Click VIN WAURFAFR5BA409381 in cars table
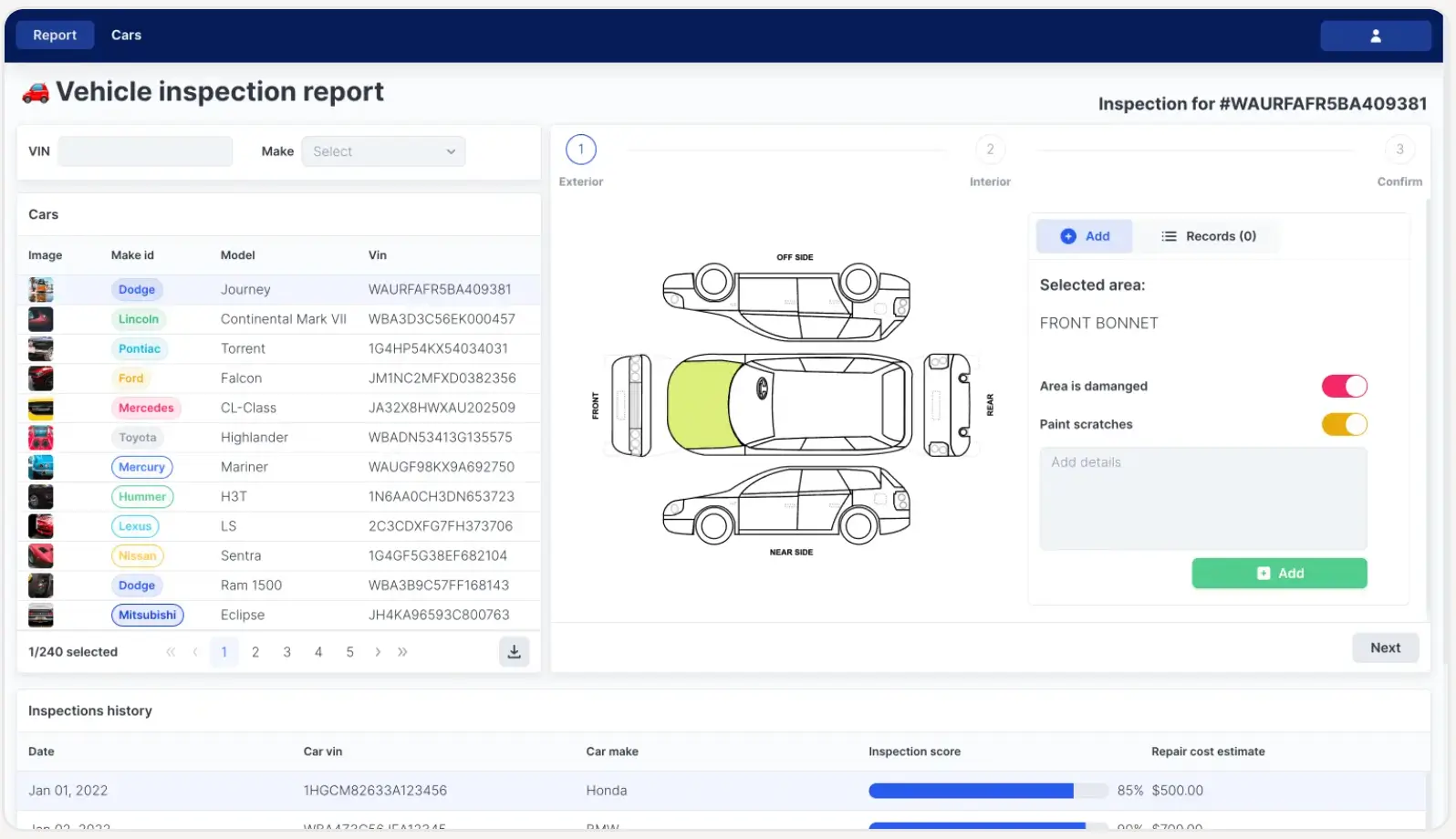The image size is (1456, 839). pos(440,290)
